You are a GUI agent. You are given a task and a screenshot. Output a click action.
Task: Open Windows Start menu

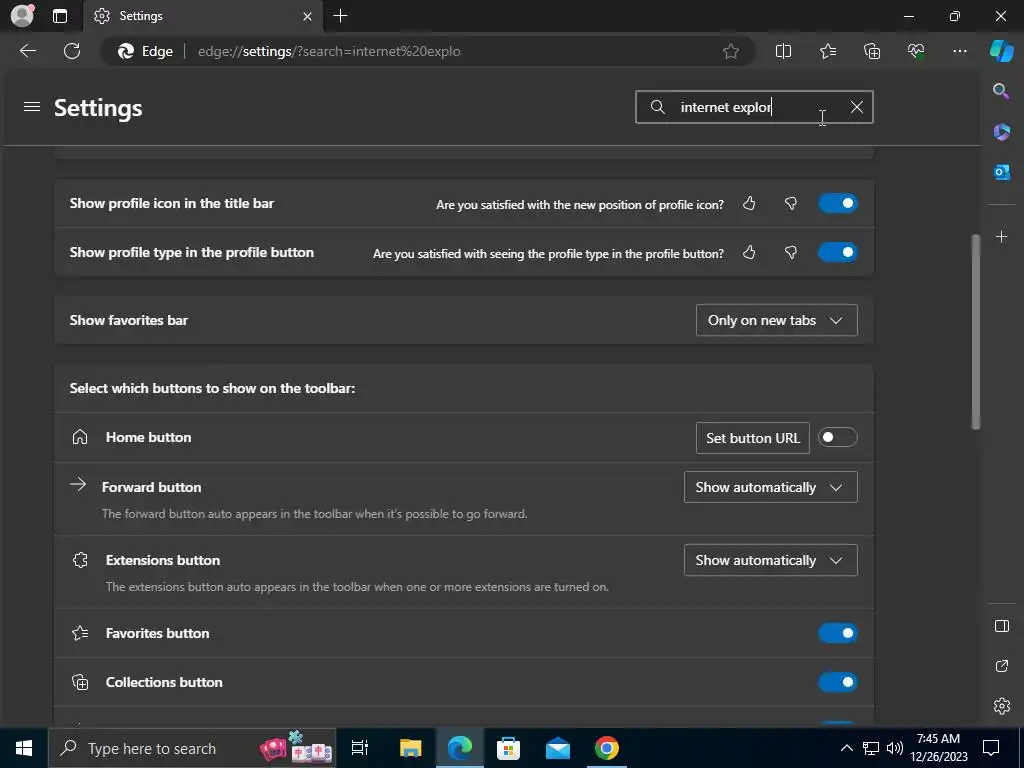pyautogui.click(x=24, y=748)
